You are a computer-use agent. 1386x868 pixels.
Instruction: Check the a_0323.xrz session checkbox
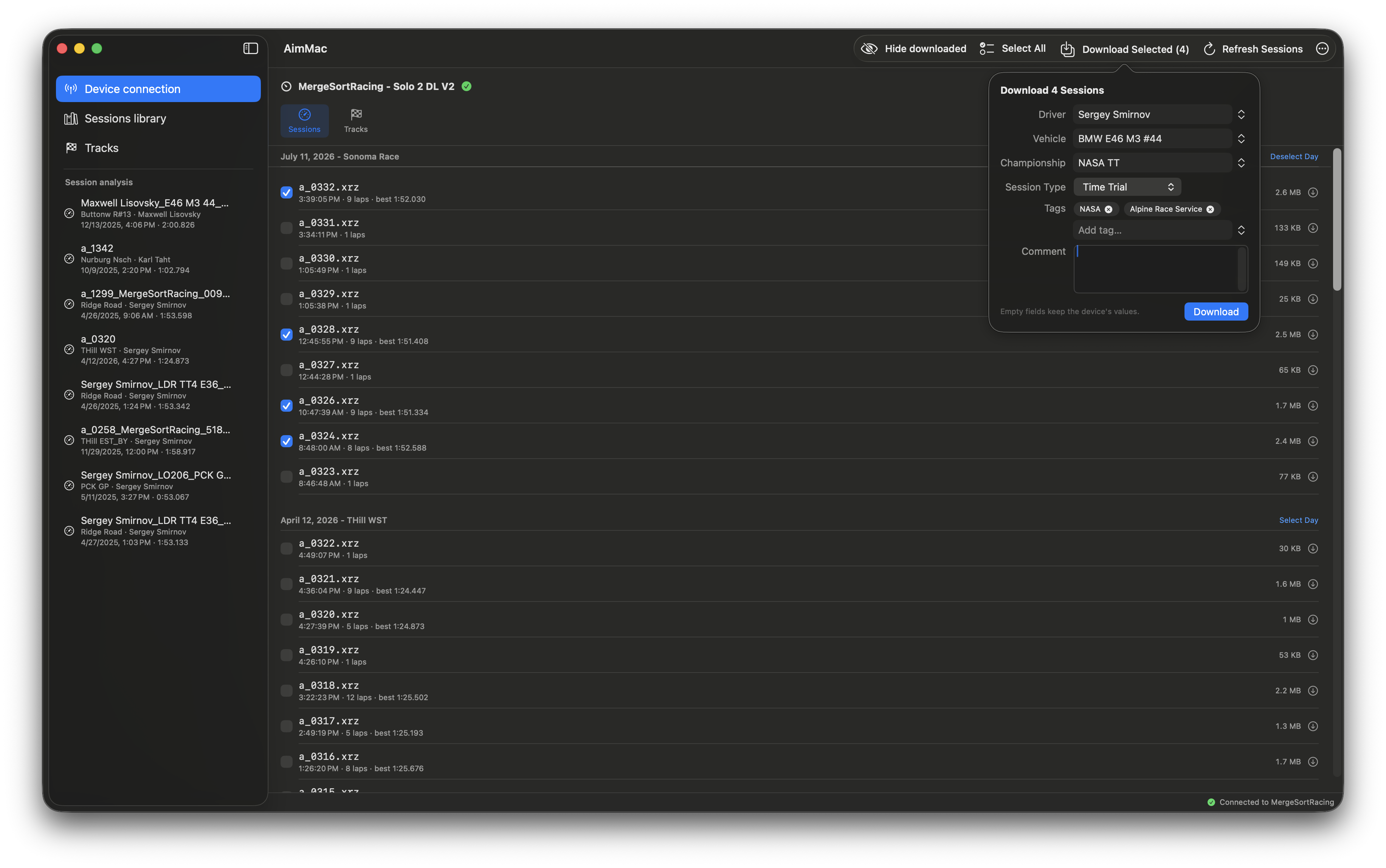pos(287,477)
